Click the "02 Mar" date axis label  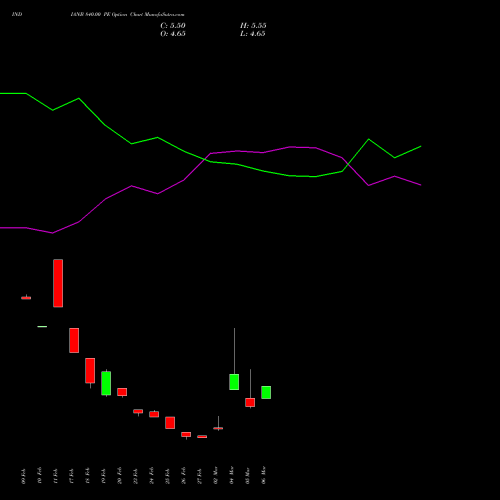[x=215, y=475]
